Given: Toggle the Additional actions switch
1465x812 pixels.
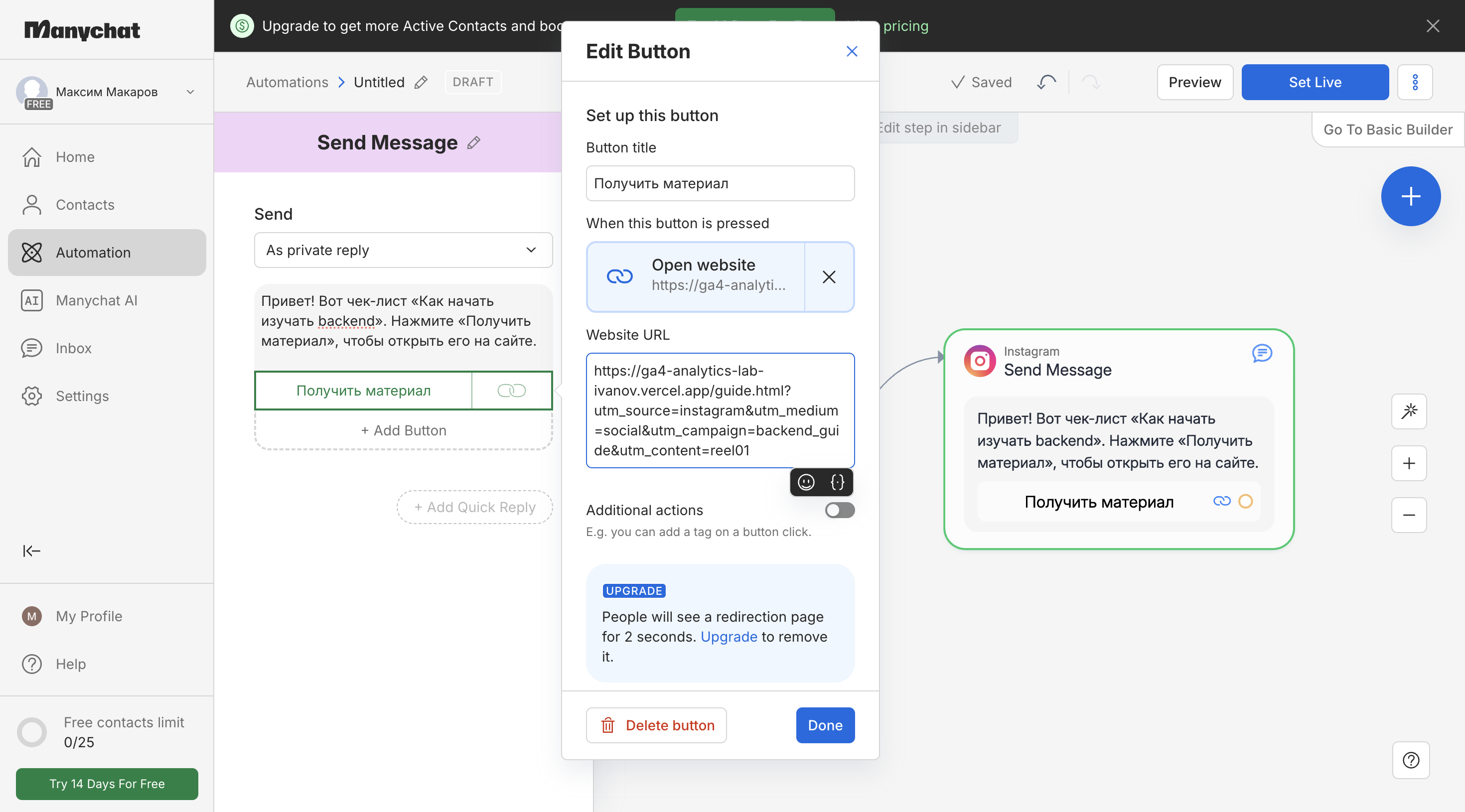Looking at the screenshot, I should [840, 510].
